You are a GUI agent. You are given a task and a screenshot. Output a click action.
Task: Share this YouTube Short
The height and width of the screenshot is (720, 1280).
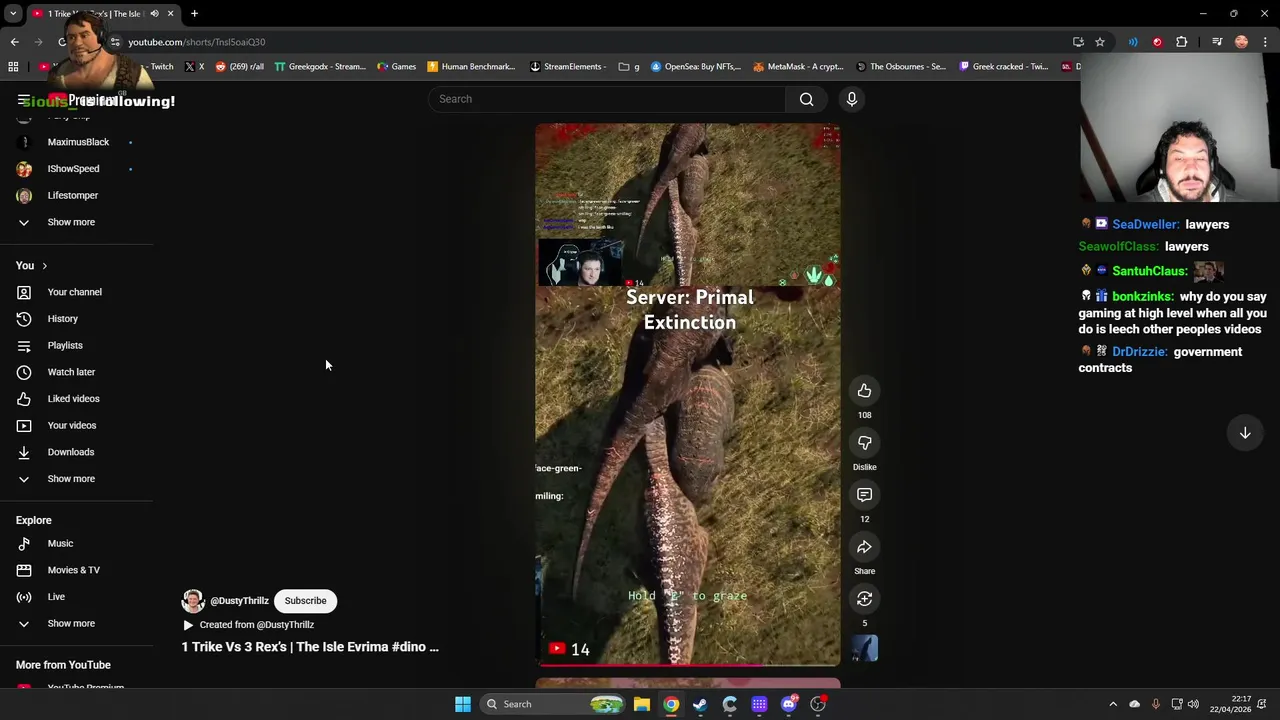click(864, 547)
